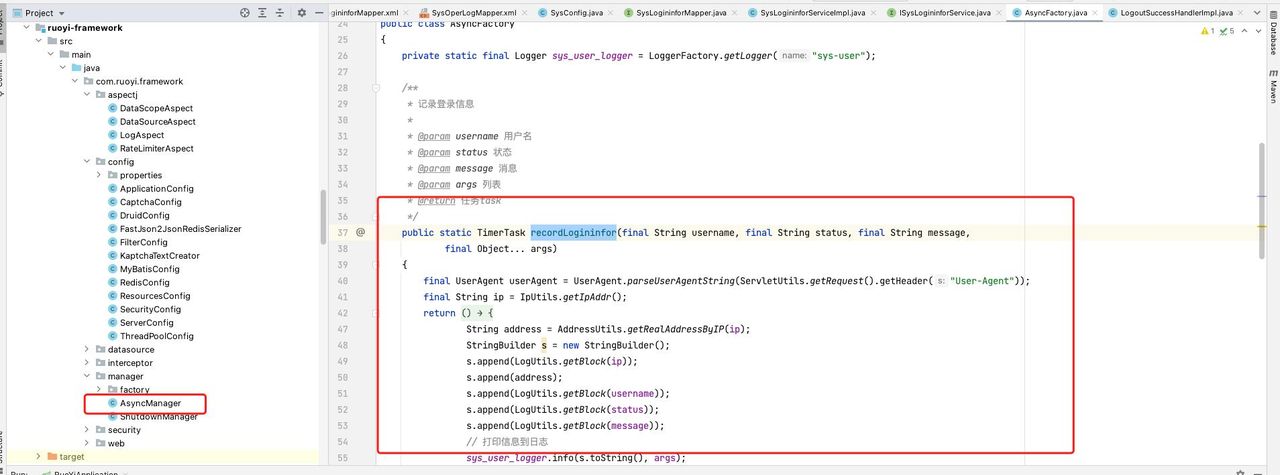Viewport: 1280px width, 475px height.
Task: Open the Project view dropdown
Action: pos(61,13)
